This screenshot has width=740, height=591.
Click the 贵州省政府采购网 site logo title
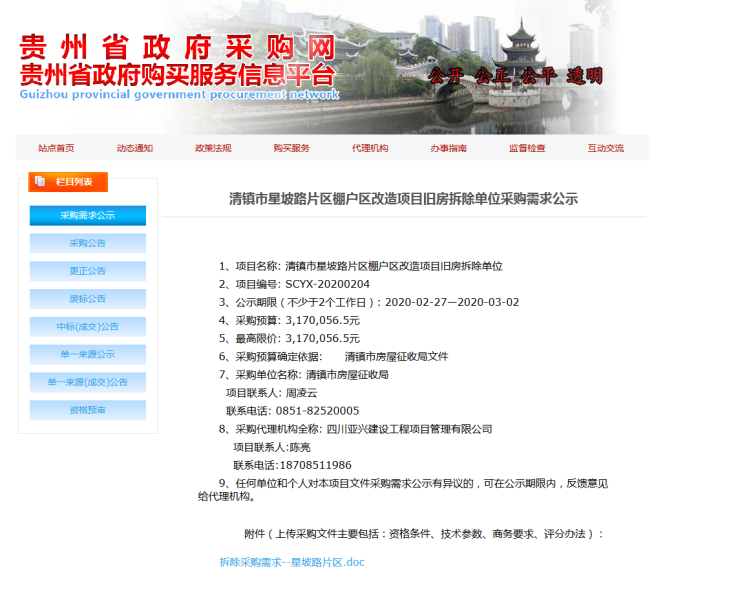pos(177,47)
